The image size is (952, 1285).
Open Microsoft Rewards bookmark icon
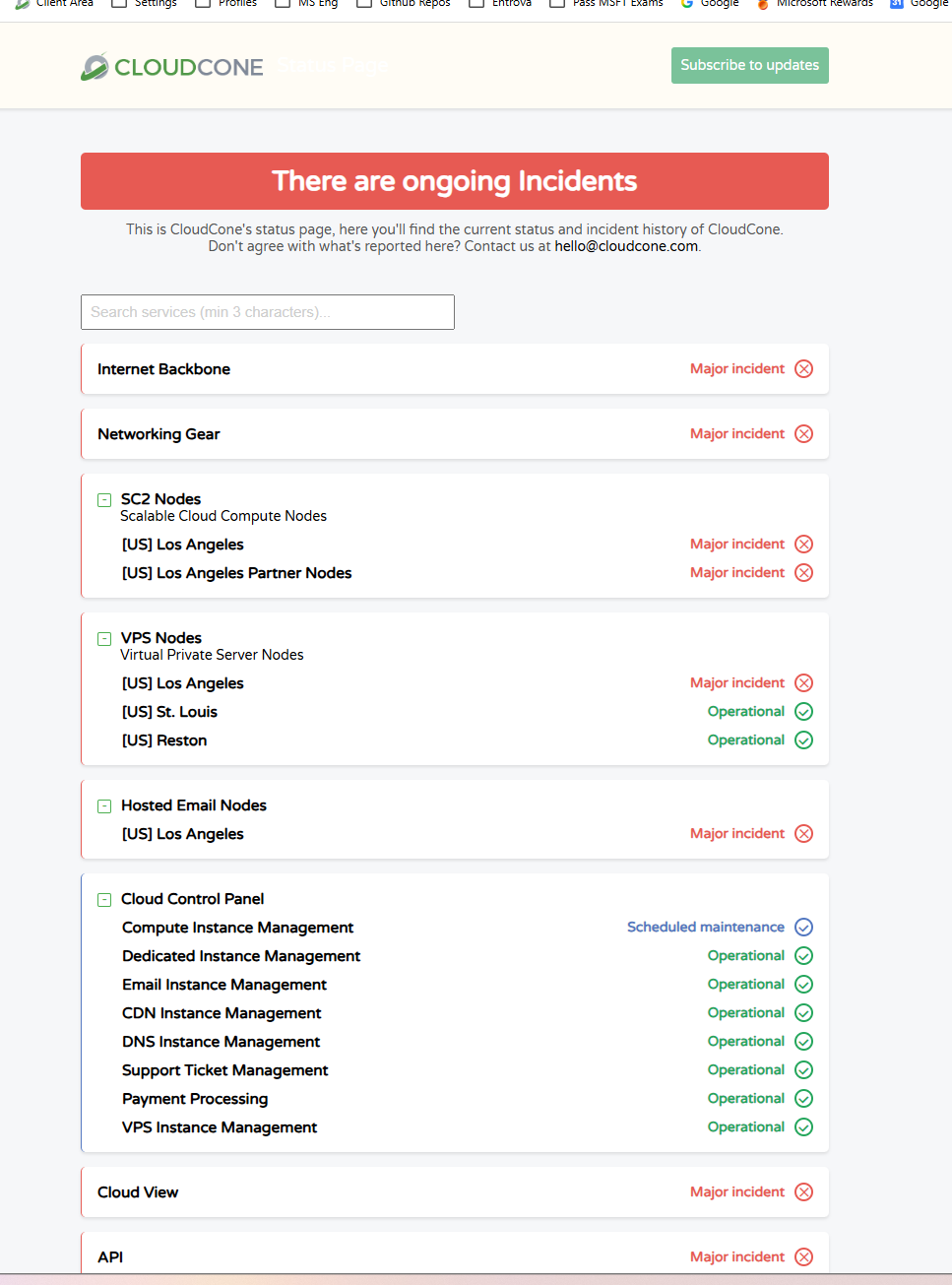(x=763, y=4)
